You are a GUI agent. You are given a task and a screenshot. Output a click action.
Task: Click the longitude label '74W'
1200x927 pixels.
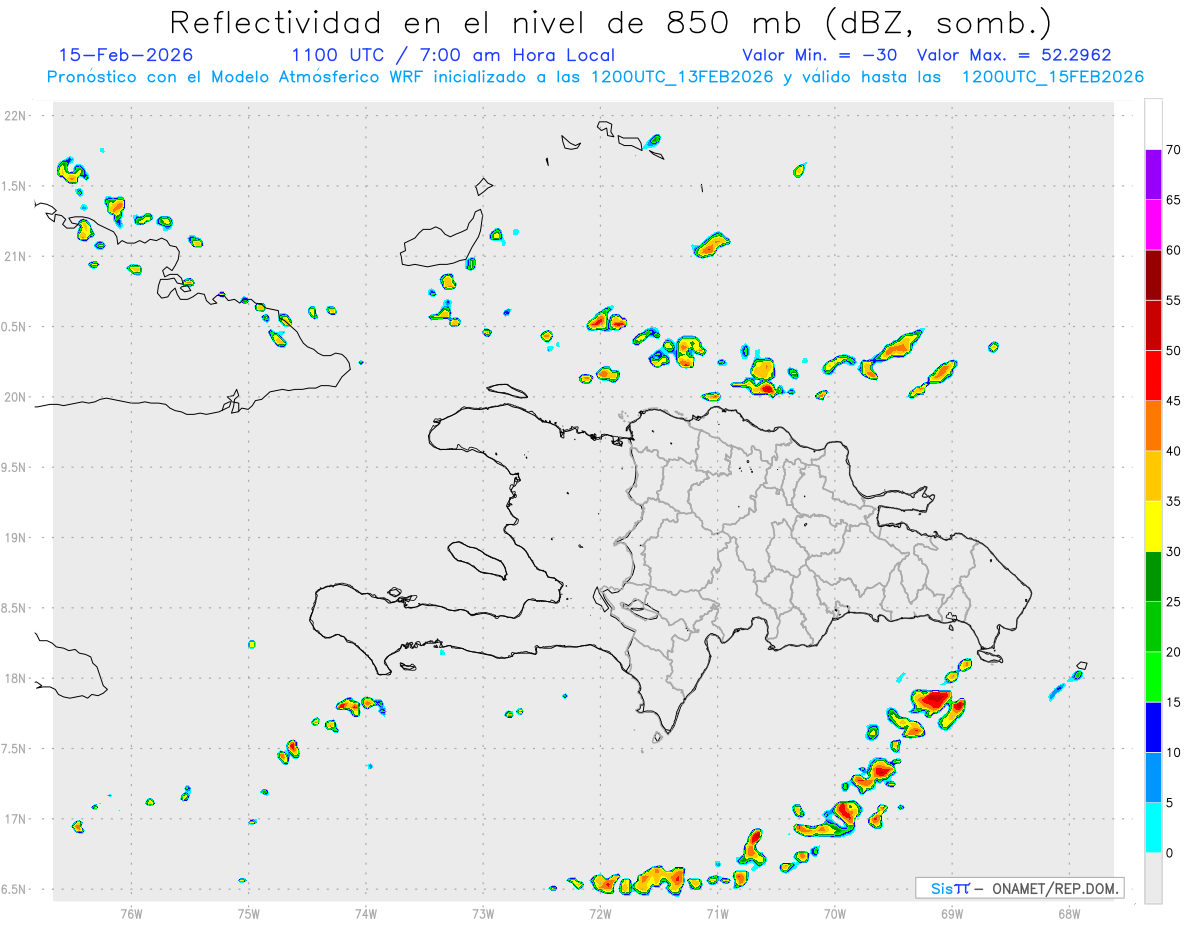[365, 913]
